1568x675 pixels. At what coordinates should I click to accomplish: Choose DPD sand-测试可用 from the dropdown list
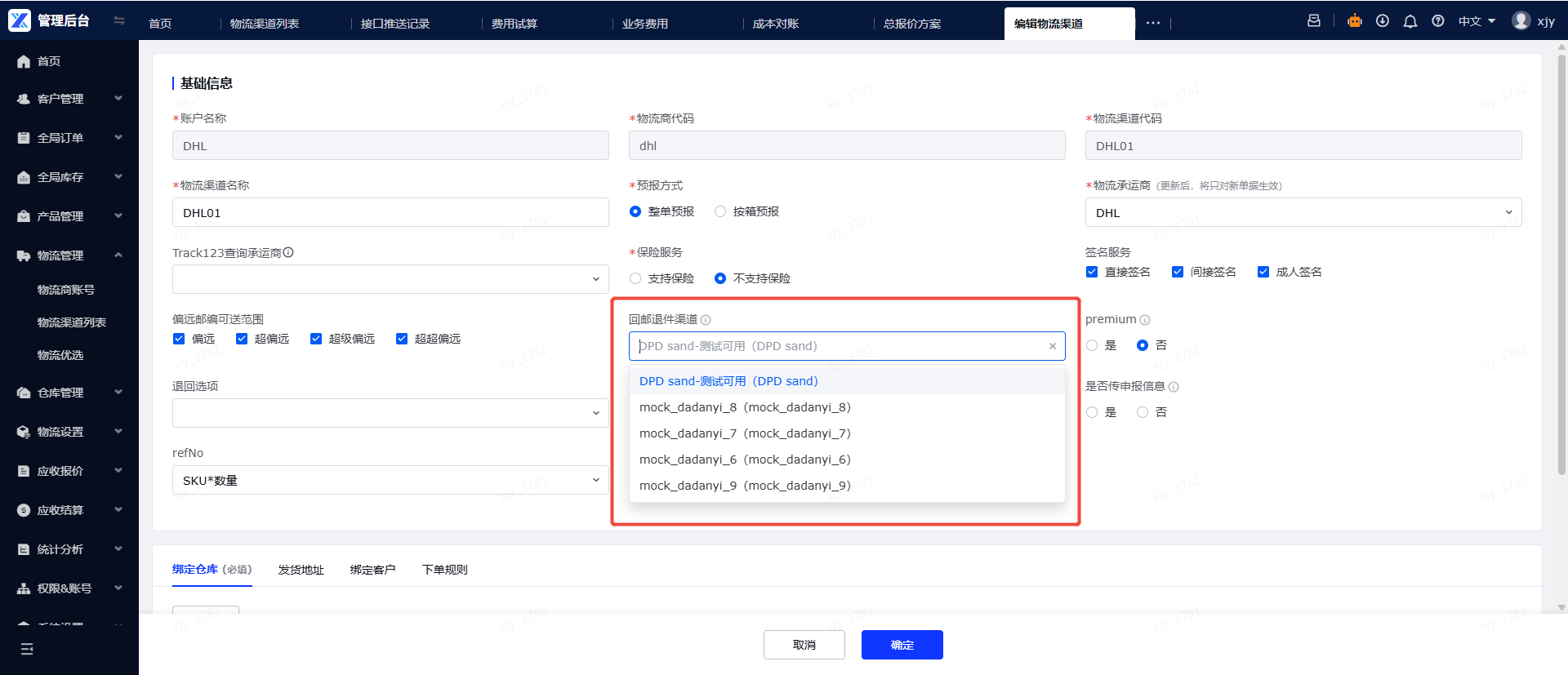(847, 381)
